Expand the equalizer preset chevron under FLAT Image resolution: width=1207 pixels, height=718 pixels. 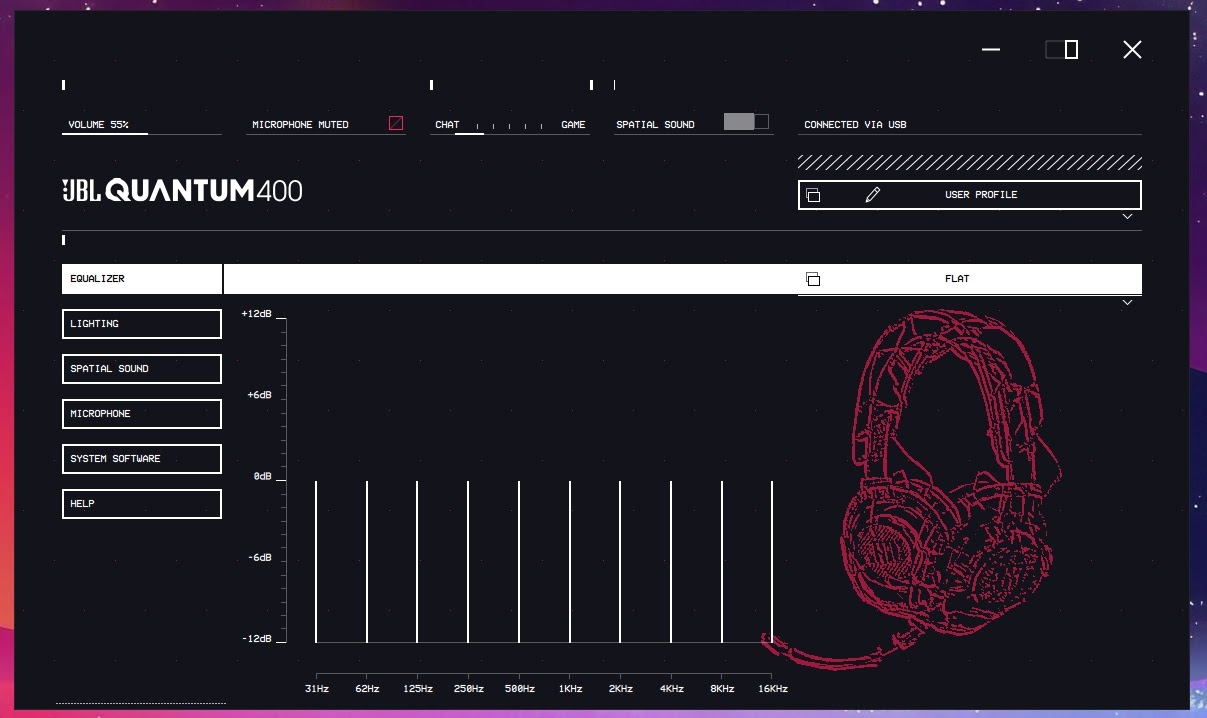(x=1127, y=302)
